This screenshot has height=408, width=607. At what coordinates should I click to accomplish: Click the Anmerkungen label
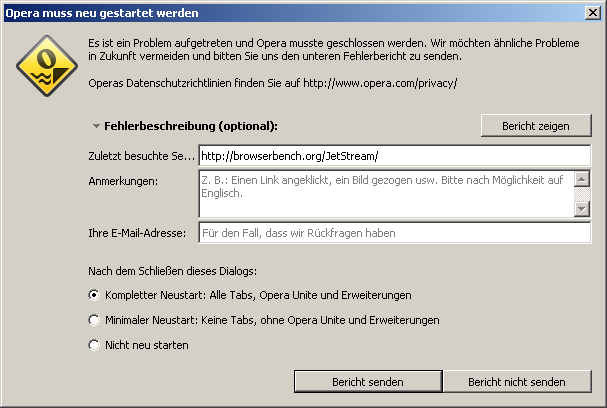point(123,181)
